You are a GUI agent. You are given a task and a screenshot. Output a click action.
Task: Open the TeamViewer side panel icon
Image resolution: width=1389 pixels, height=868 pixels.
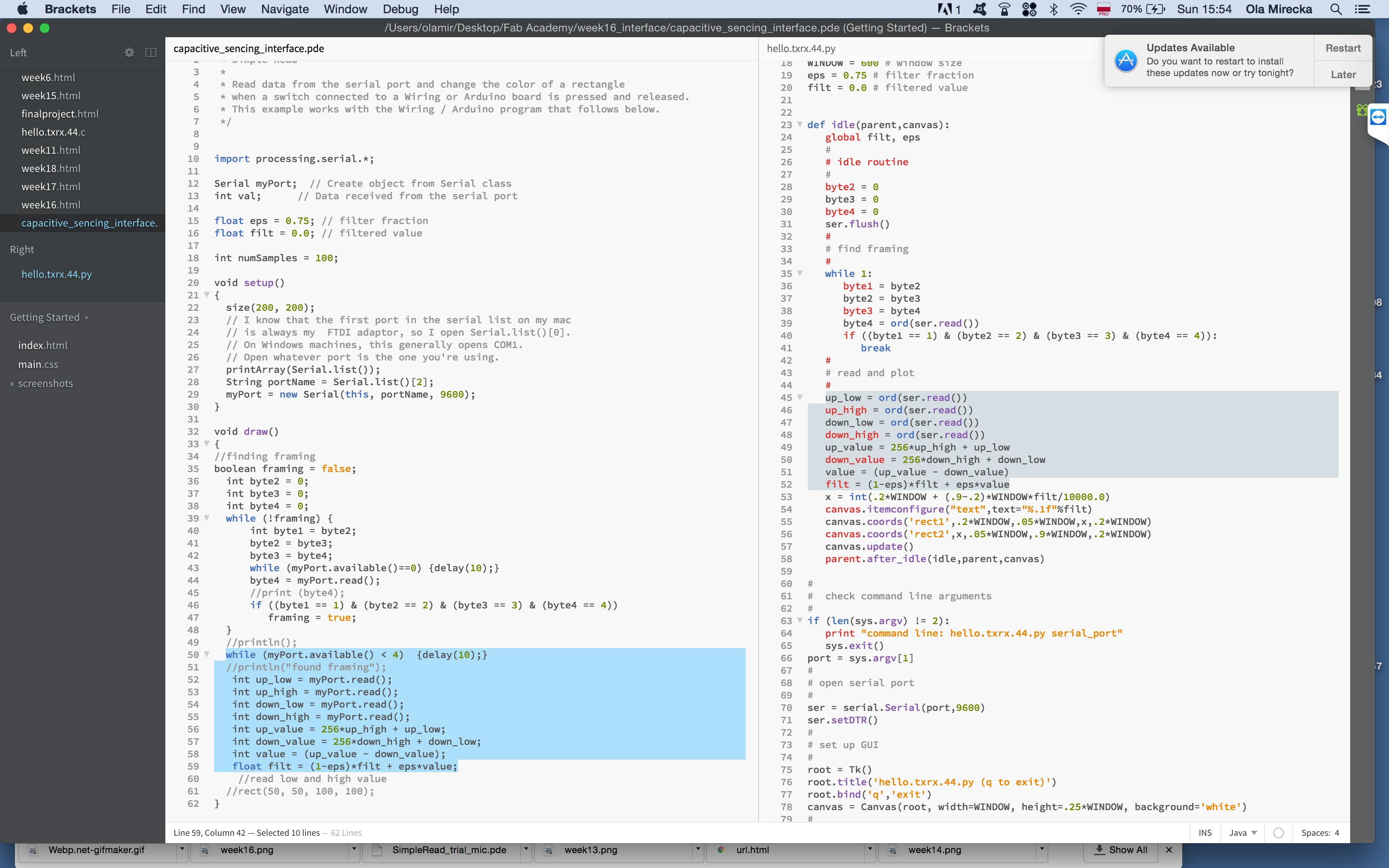[1377, 118]
